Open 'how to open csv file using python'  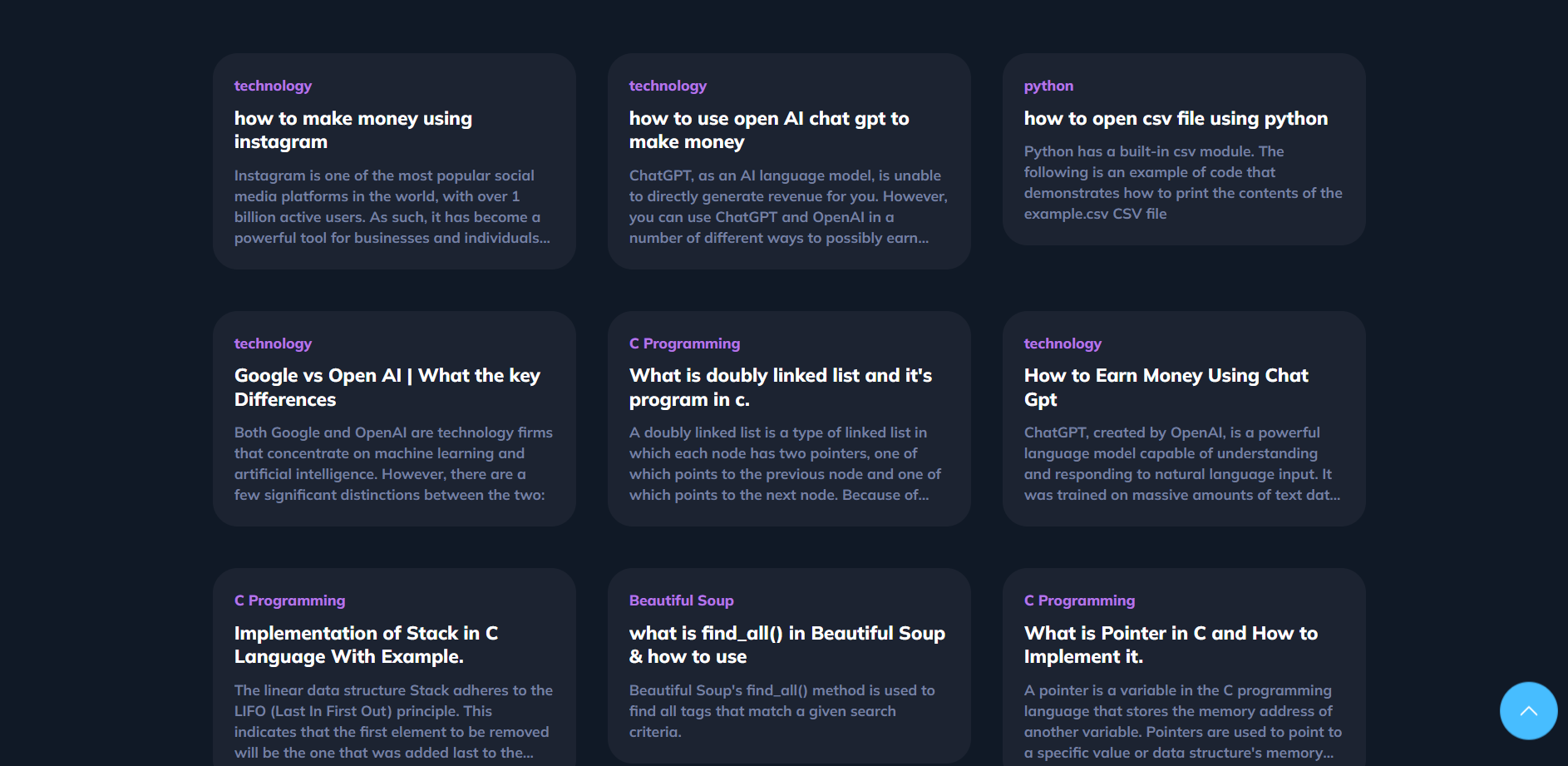pos(1176,118)
